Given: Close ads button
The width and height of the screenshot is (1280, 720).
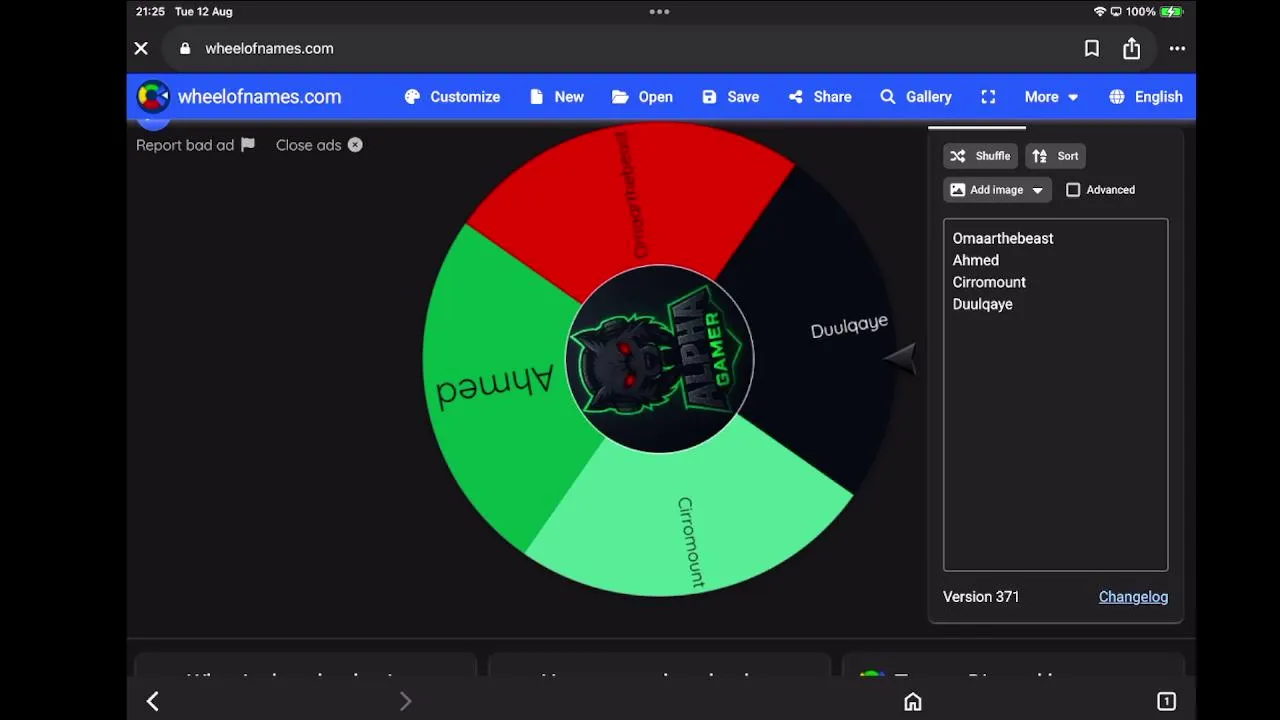Looking at the screenshot, I should (319, 145).
